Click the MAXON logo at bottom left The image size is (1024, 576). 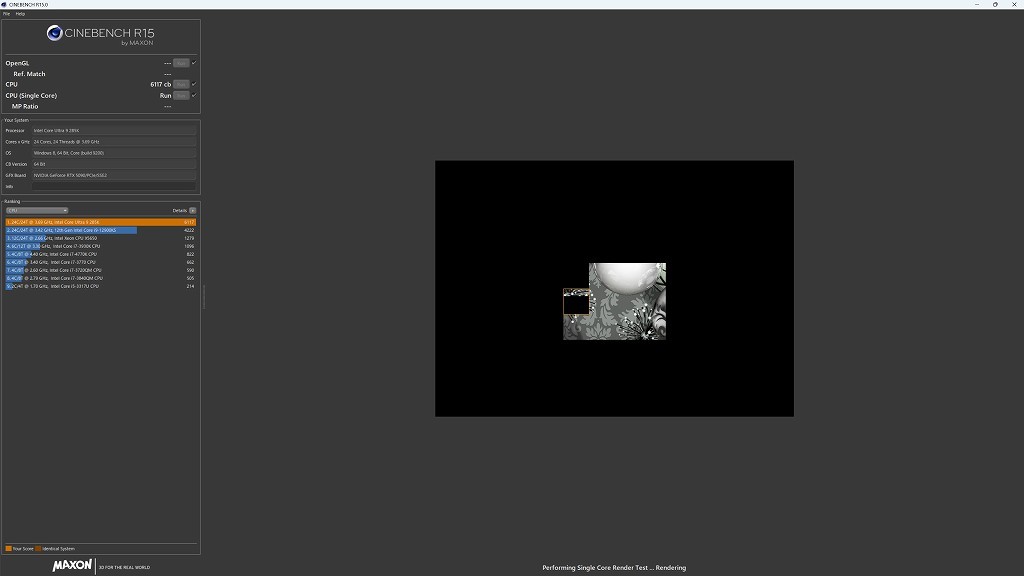tap(72, 566)
